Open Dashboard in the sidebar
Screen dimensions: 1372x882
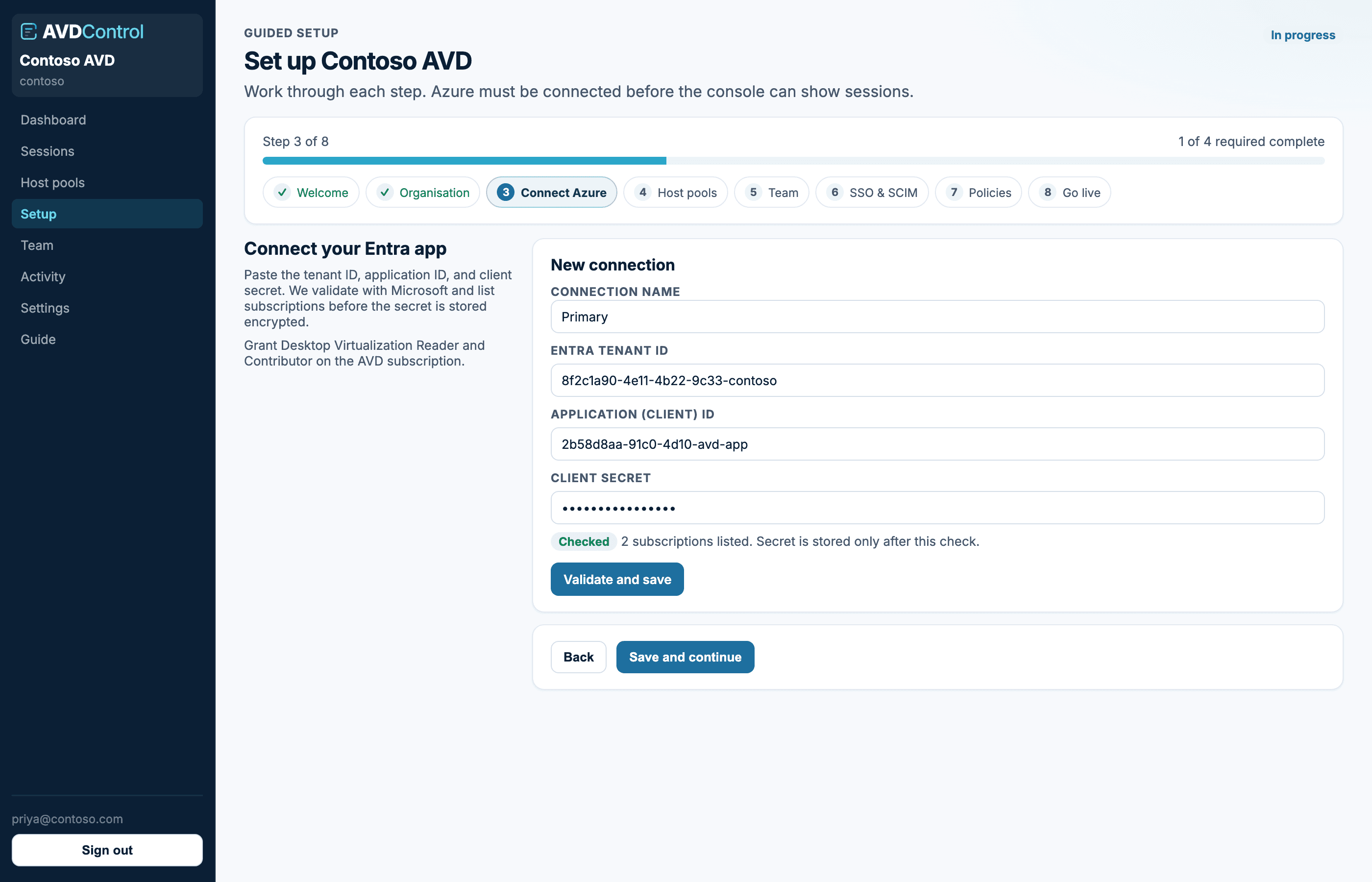click(x=107, y=120)
